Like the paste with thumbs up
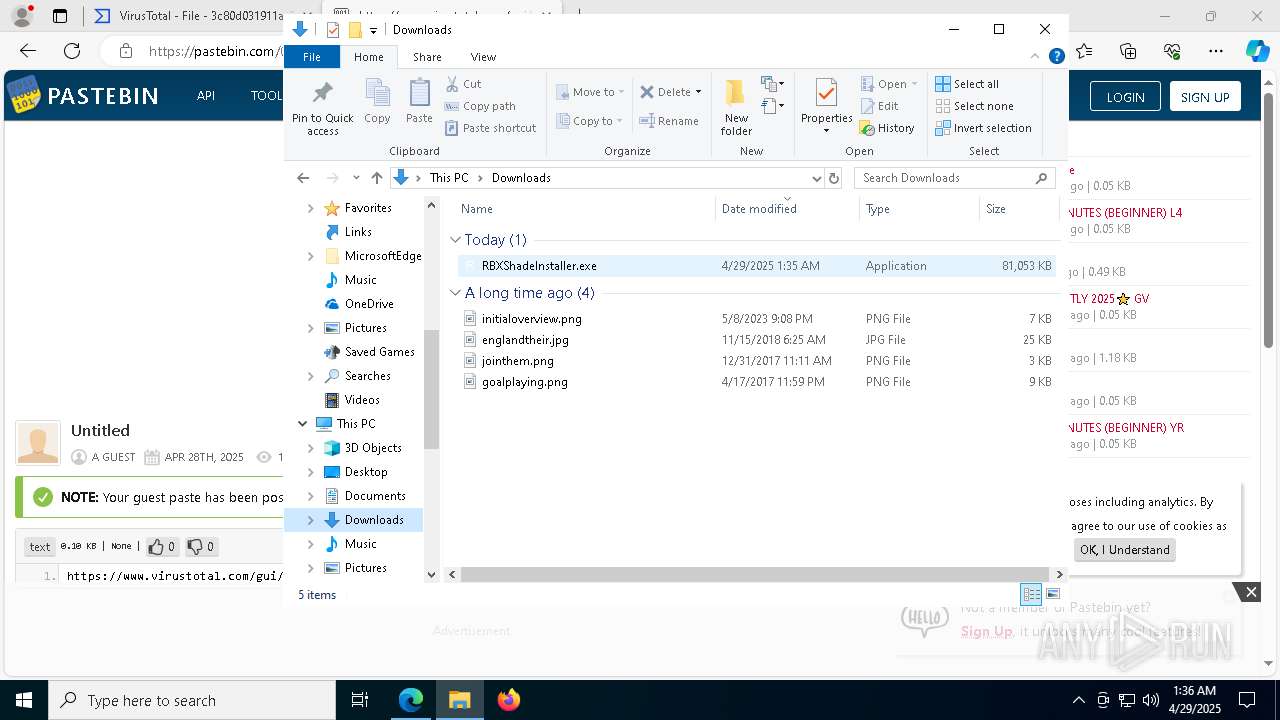This screenshot has width=1280, height=720. (161, 547)
